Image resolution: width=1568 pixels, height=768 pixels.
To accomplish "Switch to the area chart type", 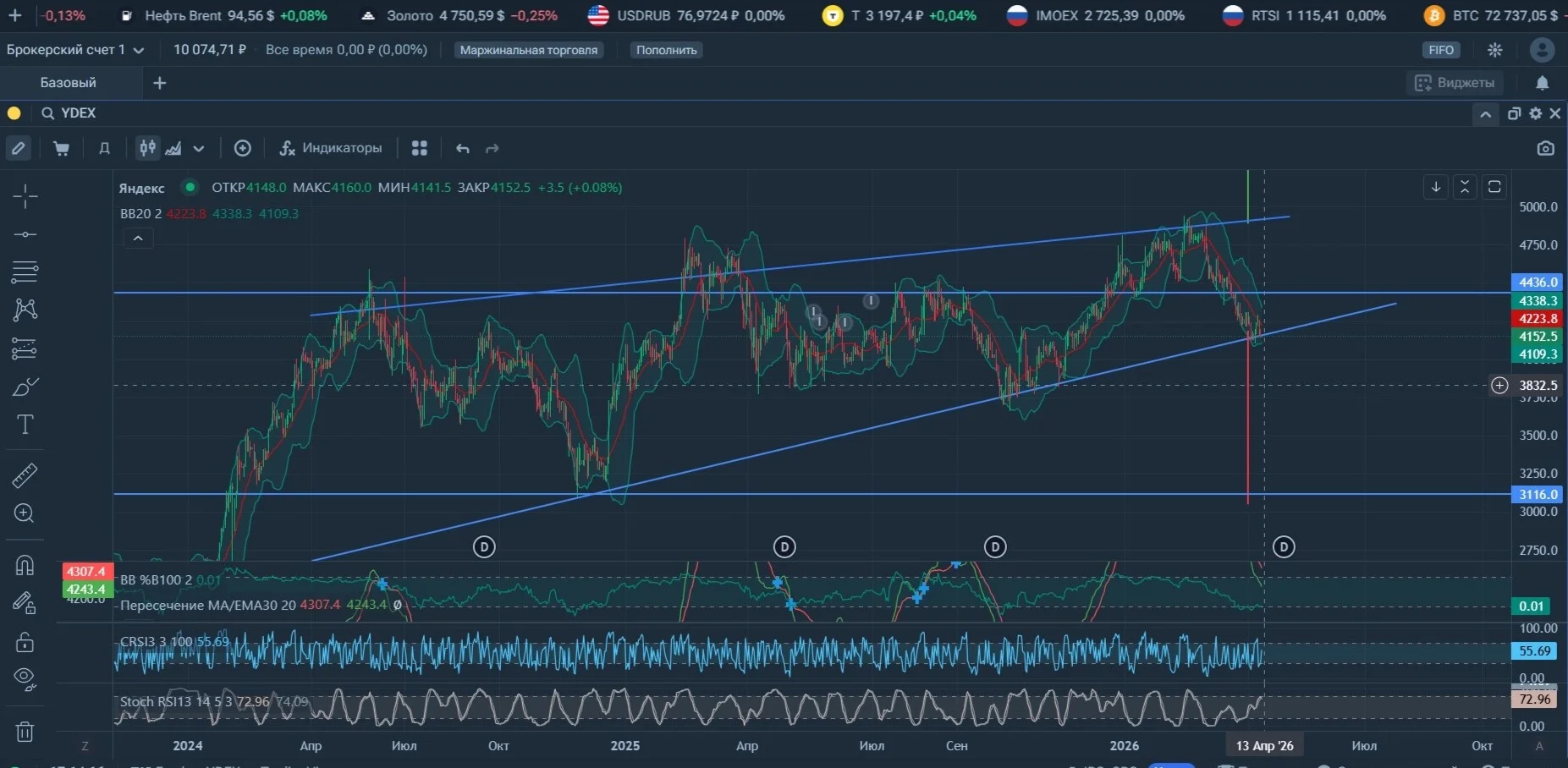I will coord(173,148).
